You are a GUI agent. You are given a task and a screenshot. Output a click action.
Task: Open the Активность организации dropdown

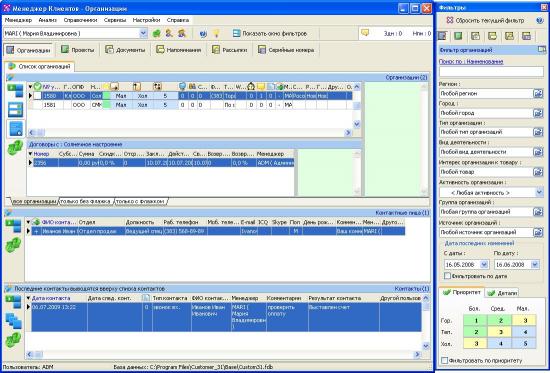pyautogui.click(x=539, y=192)
